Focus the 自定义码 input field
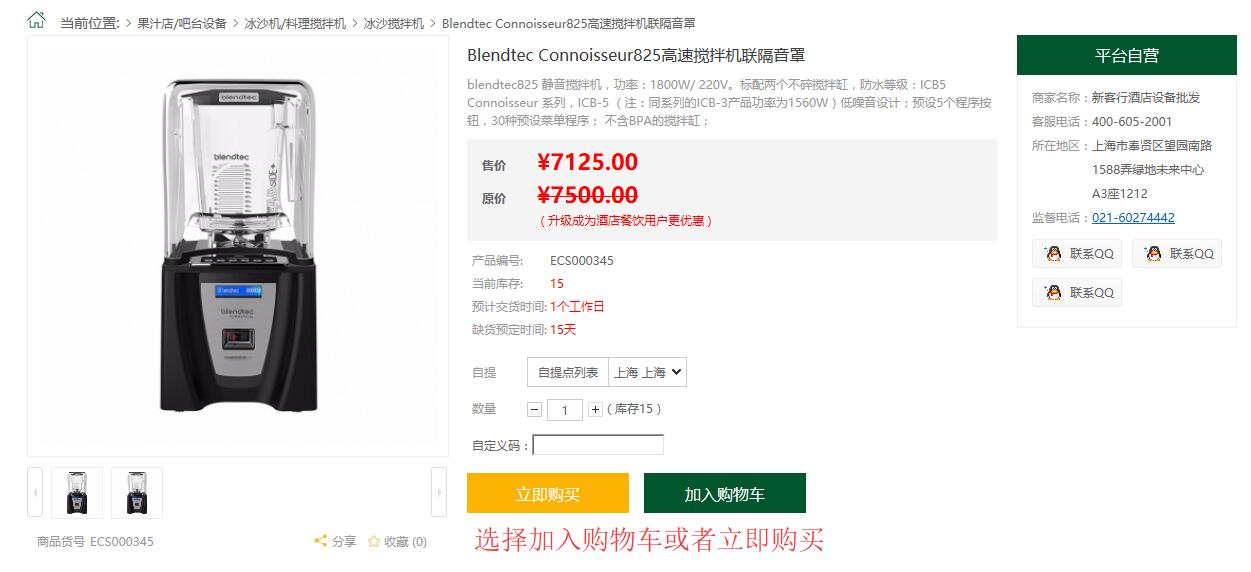The image size is (1251, 572). (x=598, y=445)
